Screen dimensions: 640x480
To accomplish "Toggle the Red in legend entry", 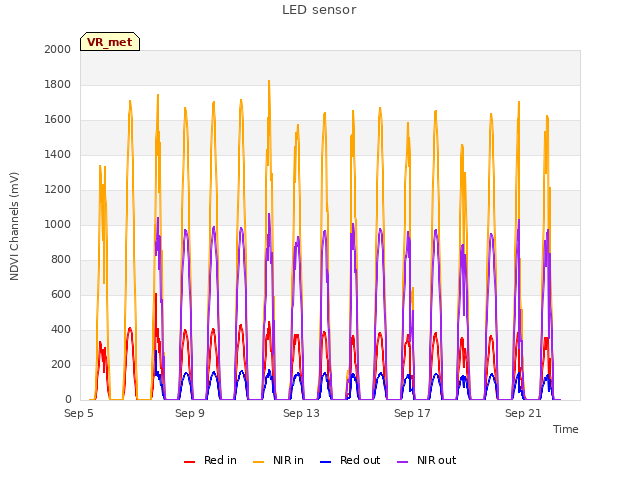I will (210, 460).
